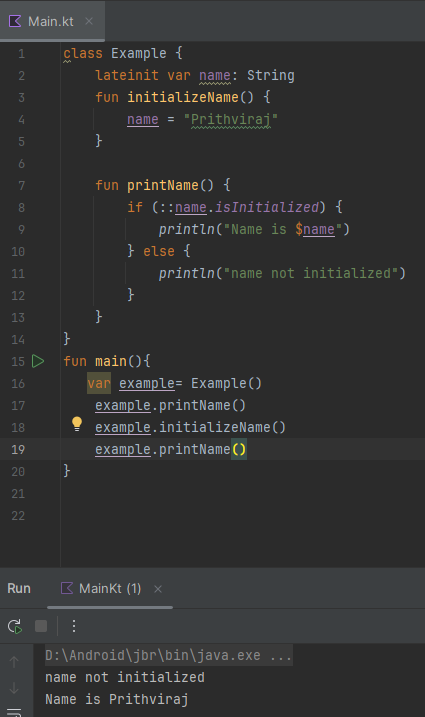Rerun MainKt with the rerun icon
The image size is (425, 717).
point(15,626)
